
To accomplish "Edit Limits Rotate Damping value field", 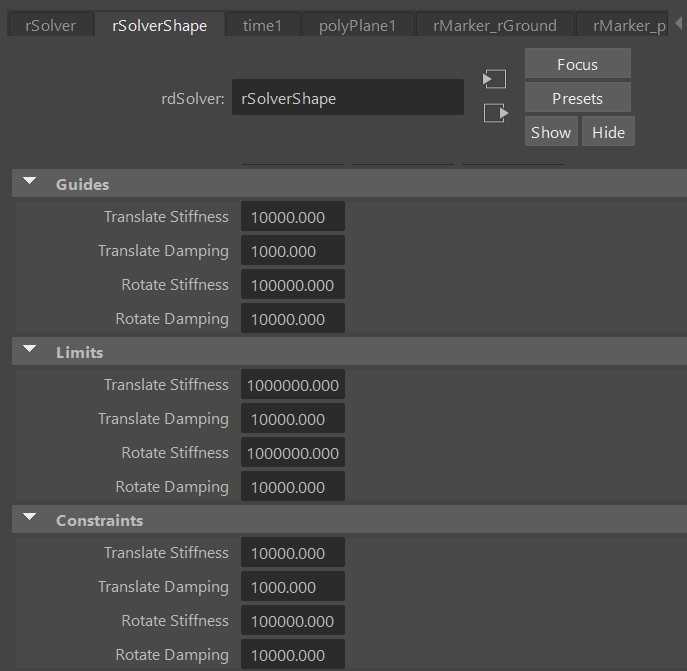I will (x=292, y=487).
